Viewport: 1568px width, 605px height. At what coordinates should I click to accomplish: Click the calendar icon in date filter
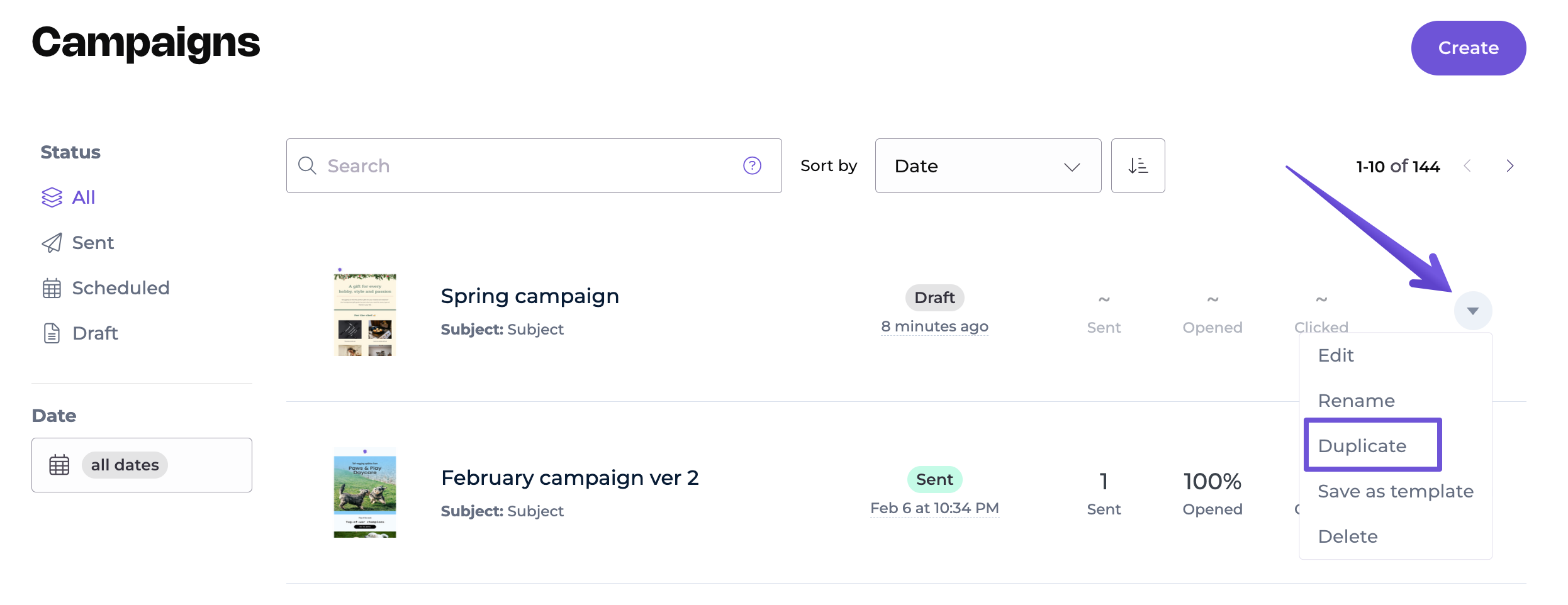coord(59,465)
